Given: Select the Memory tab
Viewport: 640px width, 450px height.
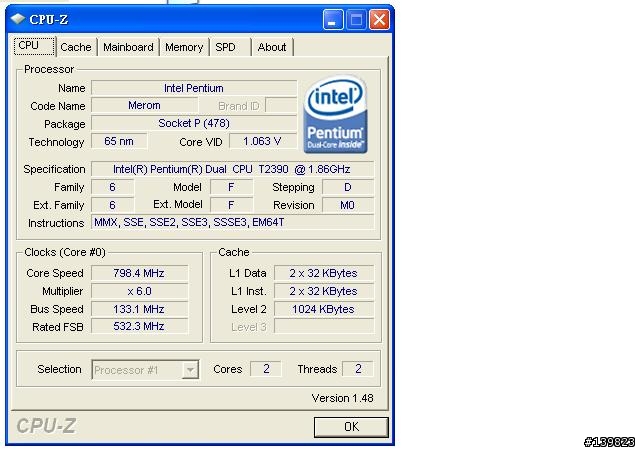Looking at the screenshot, I should [184, 47].
